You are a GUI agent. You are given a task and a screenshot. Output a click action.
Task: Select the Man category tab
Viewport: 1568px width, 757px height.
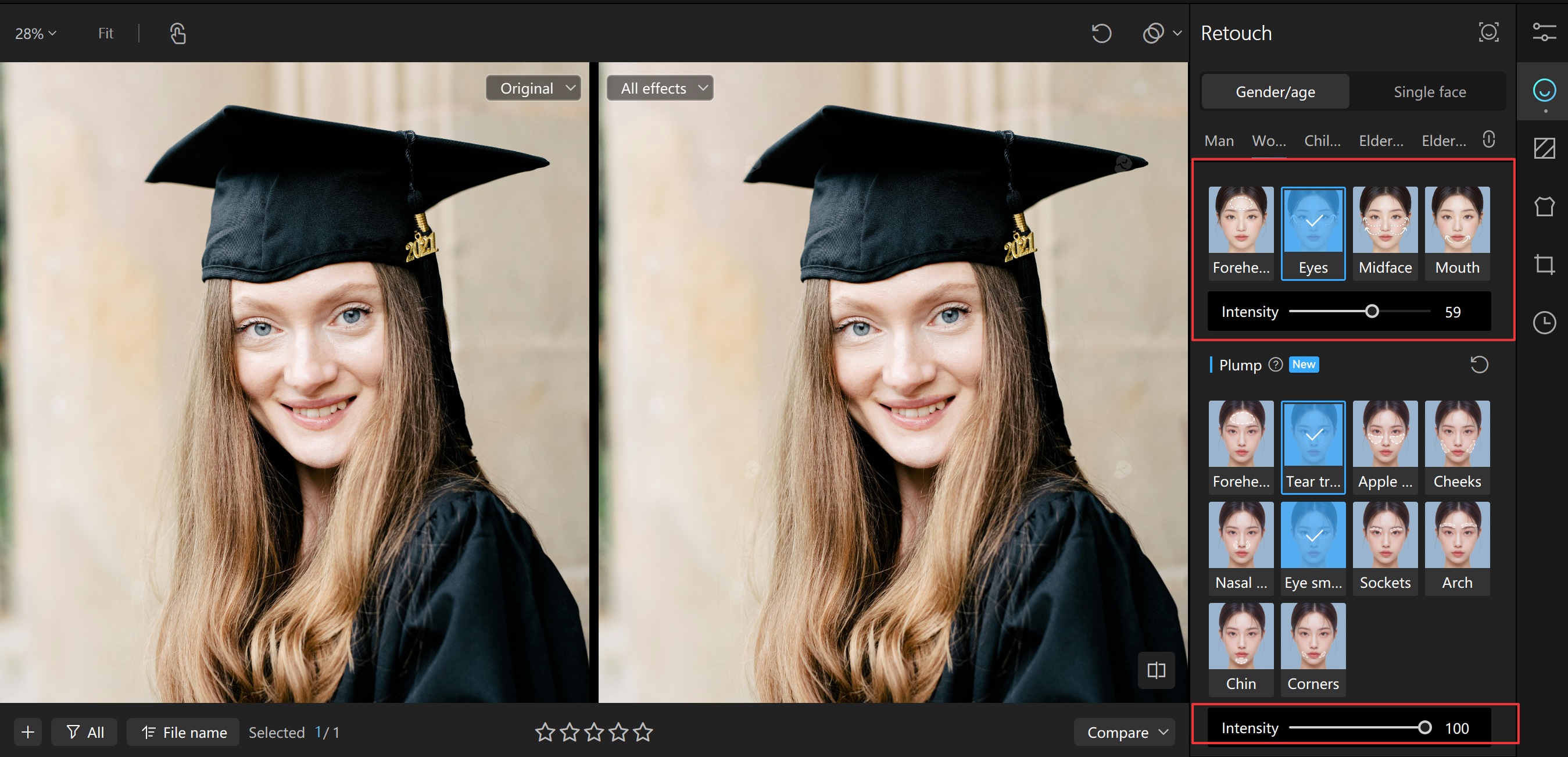tap(1219, 141)
